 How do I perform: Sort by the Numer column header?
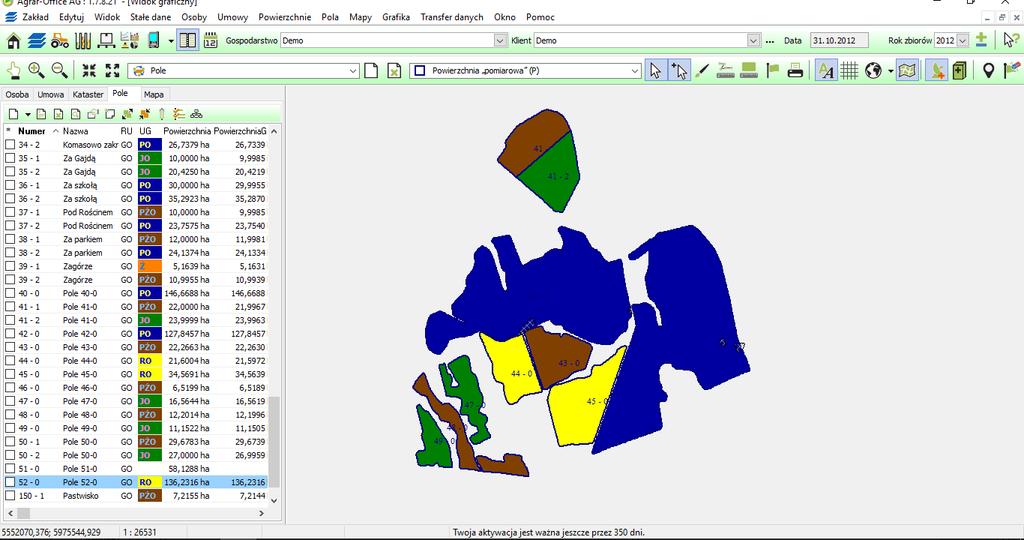pos(32,131)
